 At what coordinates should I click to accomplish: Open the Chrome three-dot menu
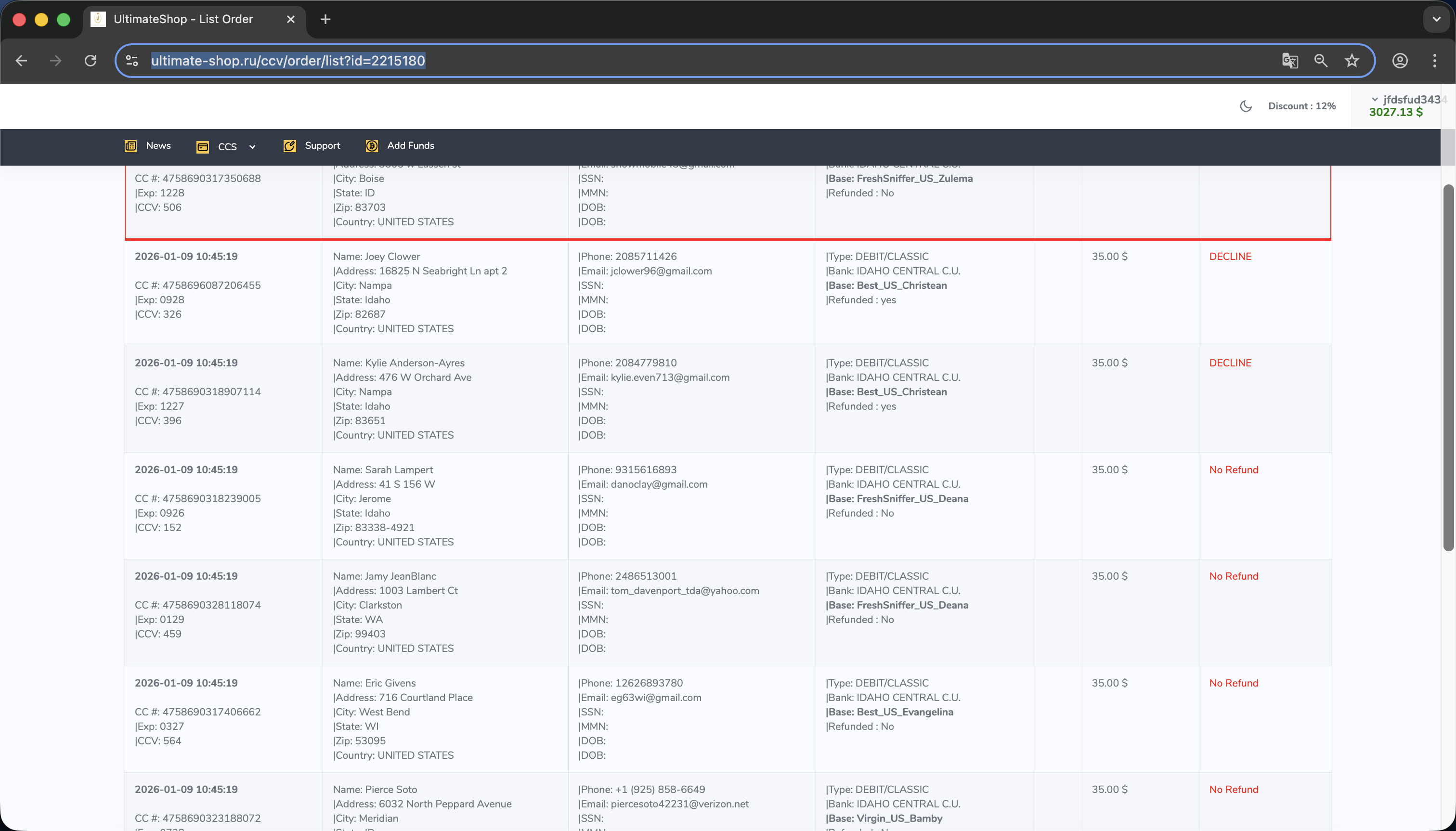[1434, 61]
